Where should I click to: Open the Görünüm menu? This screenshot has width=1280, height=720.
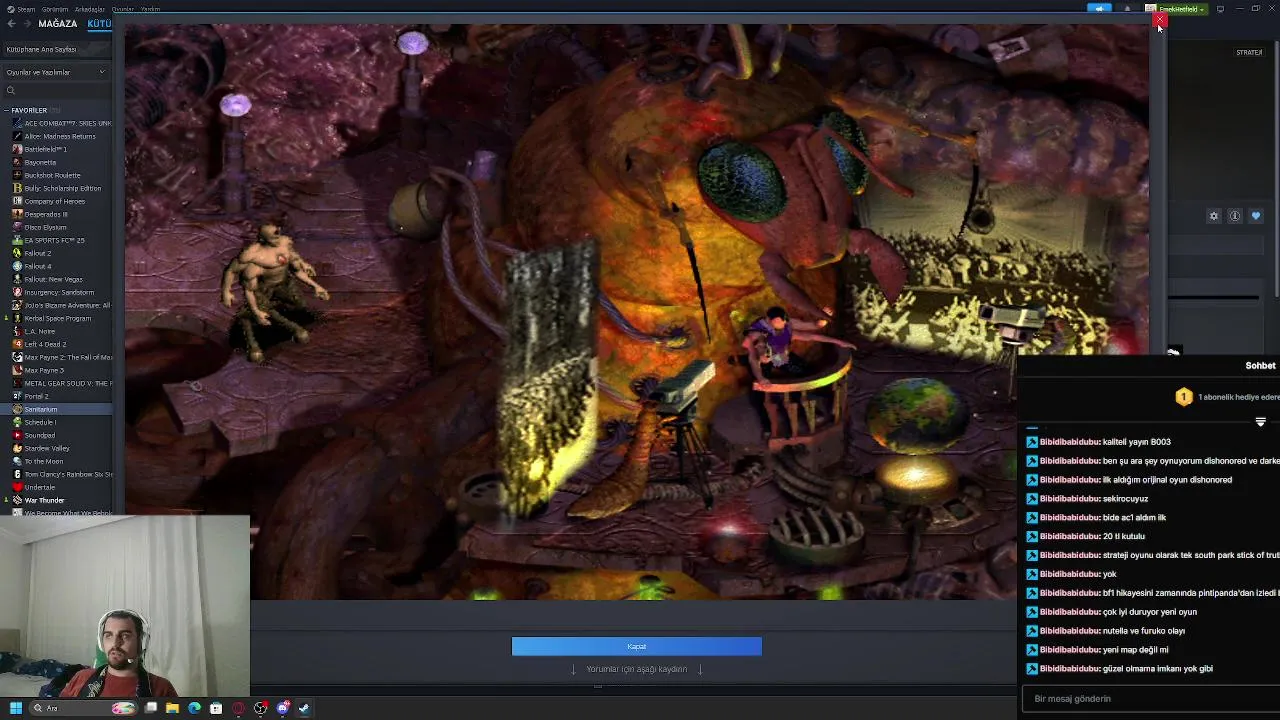(x=56, y=9)
